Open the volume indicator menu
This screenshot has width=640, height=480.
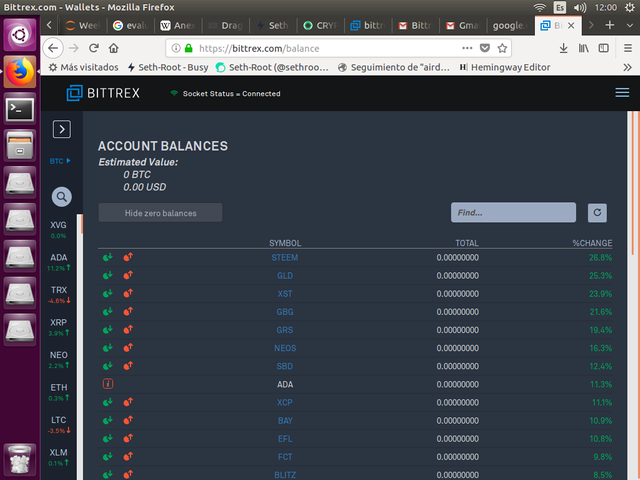point(580,7)
